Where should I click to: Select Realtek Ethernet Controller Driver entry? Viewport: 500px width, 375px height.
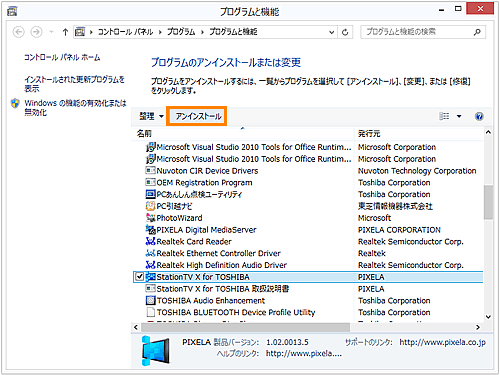click(x=219, y=253)
